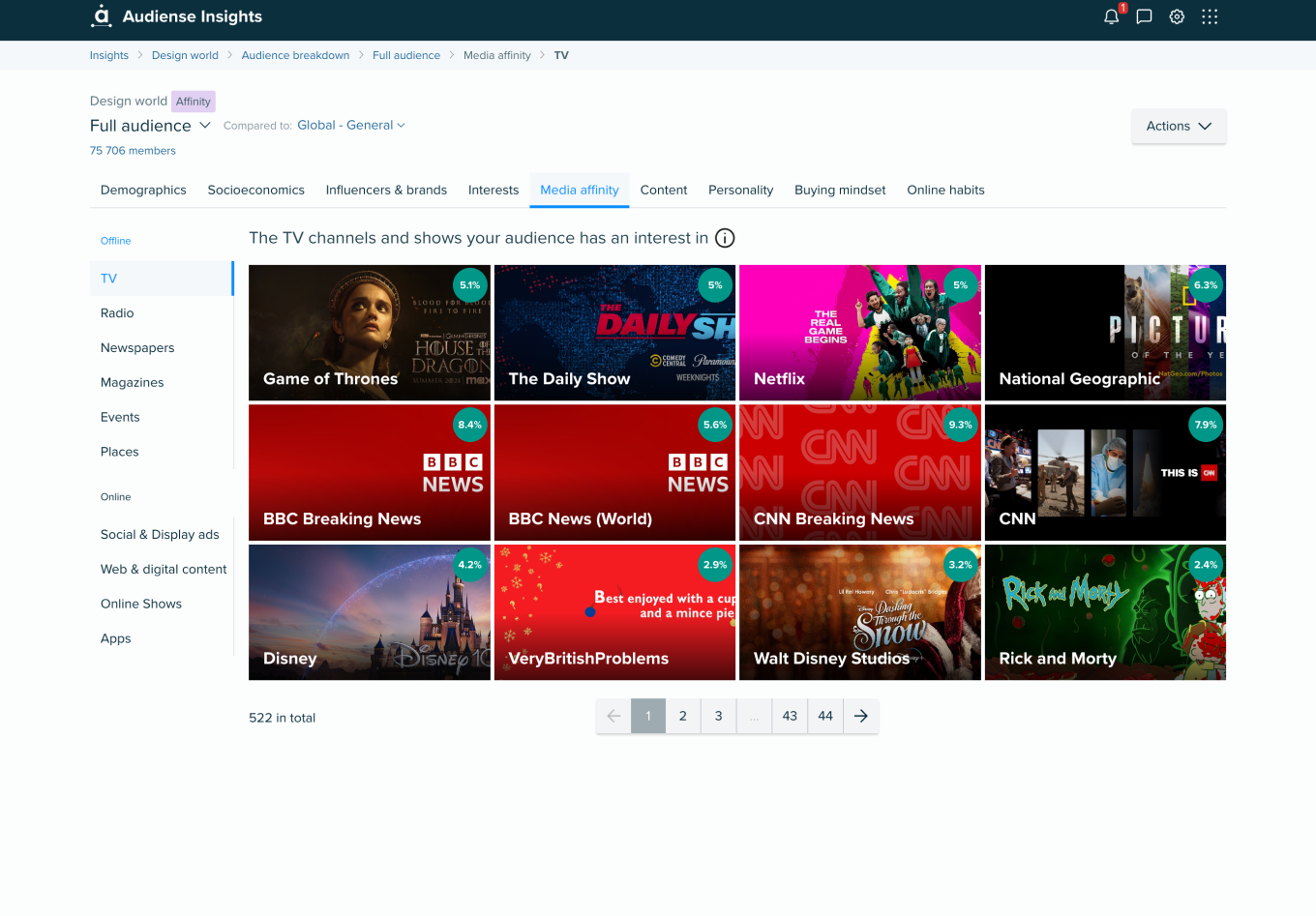This screenshot has height=916, width=1316.
Task: Click the 522 in total text
Action: [x=283, y=718]
